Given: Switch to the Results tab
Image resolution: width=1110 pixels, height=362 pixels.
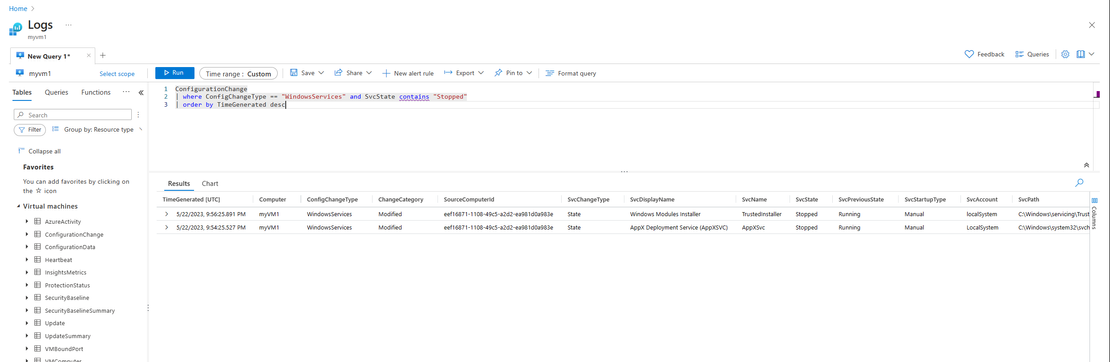Looking at the screenshot, I should click(x=178, y=183).
